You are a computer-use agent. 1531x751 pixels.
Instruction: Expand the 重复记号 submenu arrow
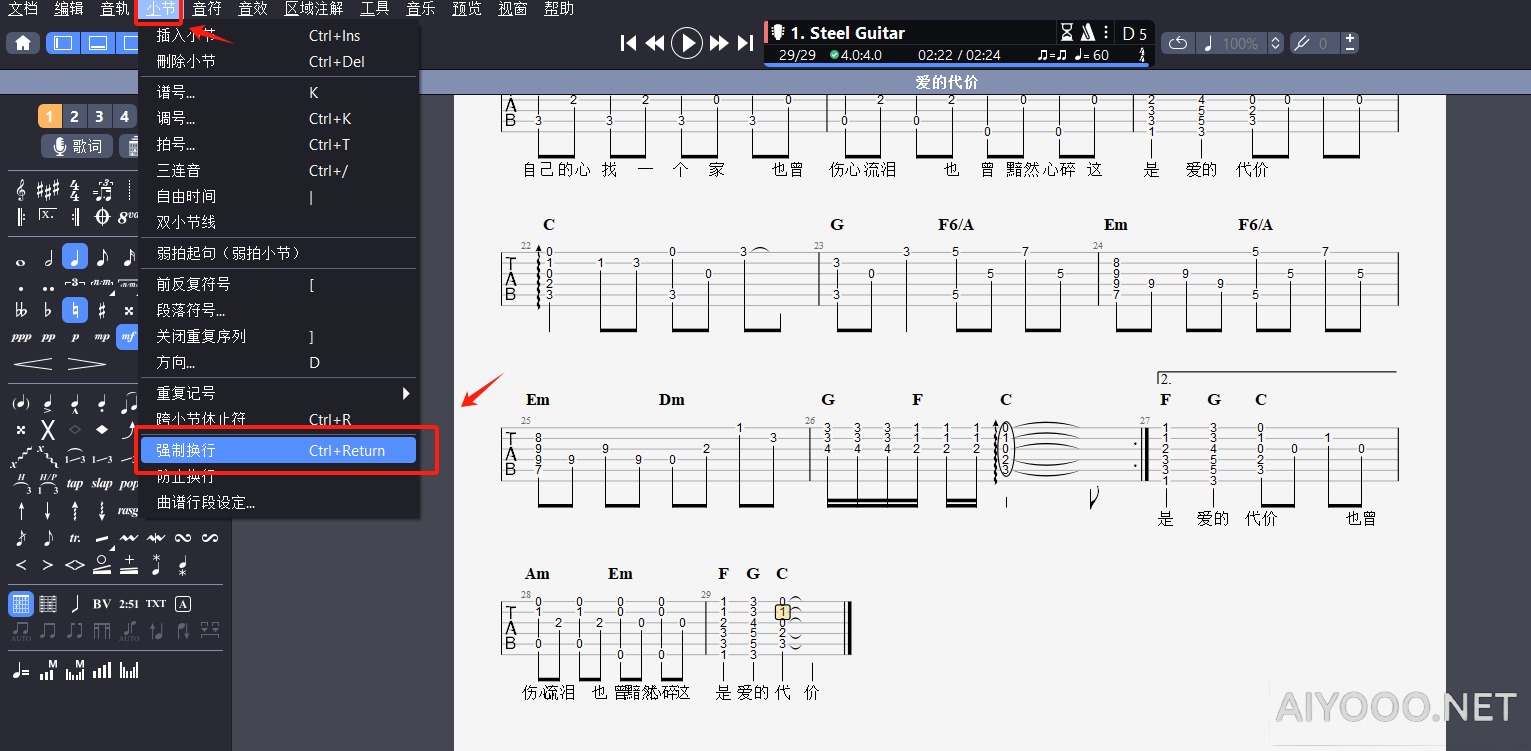(x=406, y=393)
